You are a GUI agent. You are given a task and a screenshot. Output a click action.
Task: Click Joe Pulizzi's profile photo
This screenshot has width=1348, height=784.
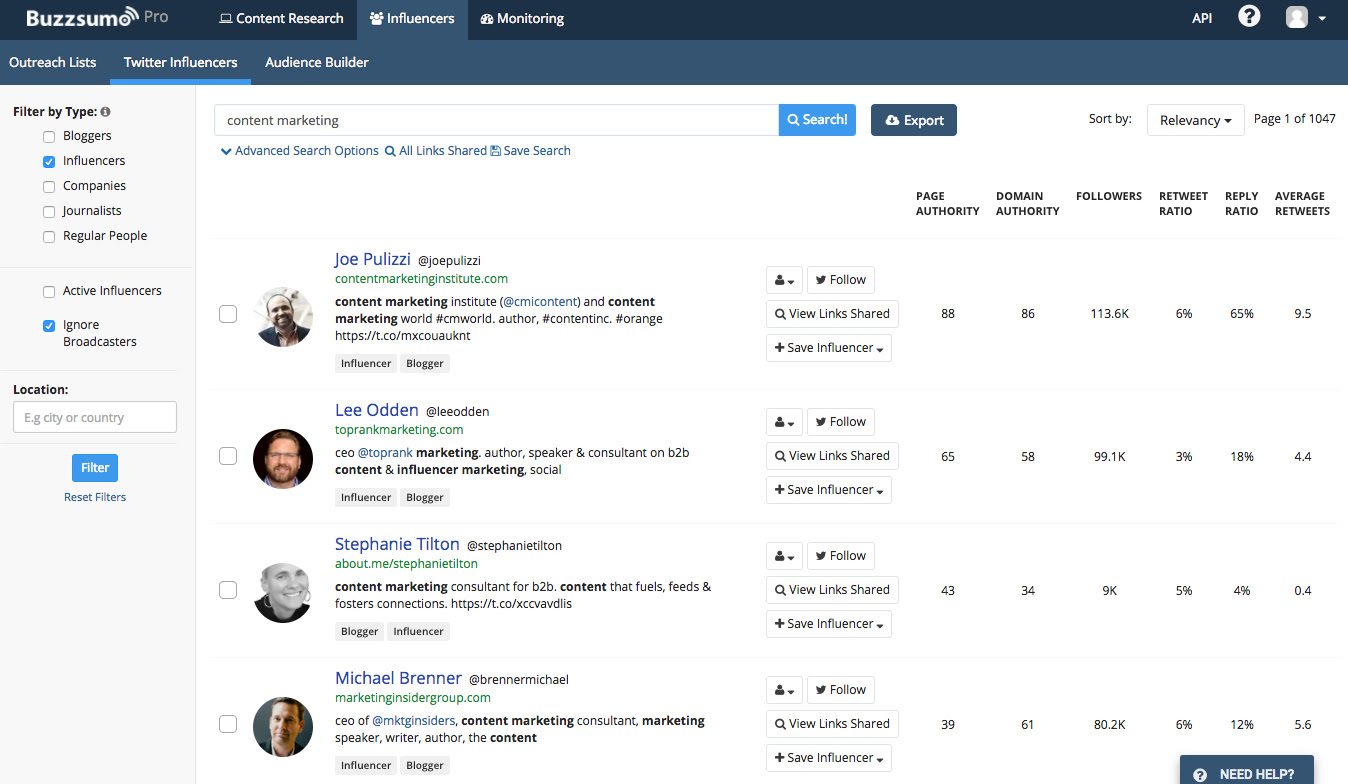[x=283, y=317]
